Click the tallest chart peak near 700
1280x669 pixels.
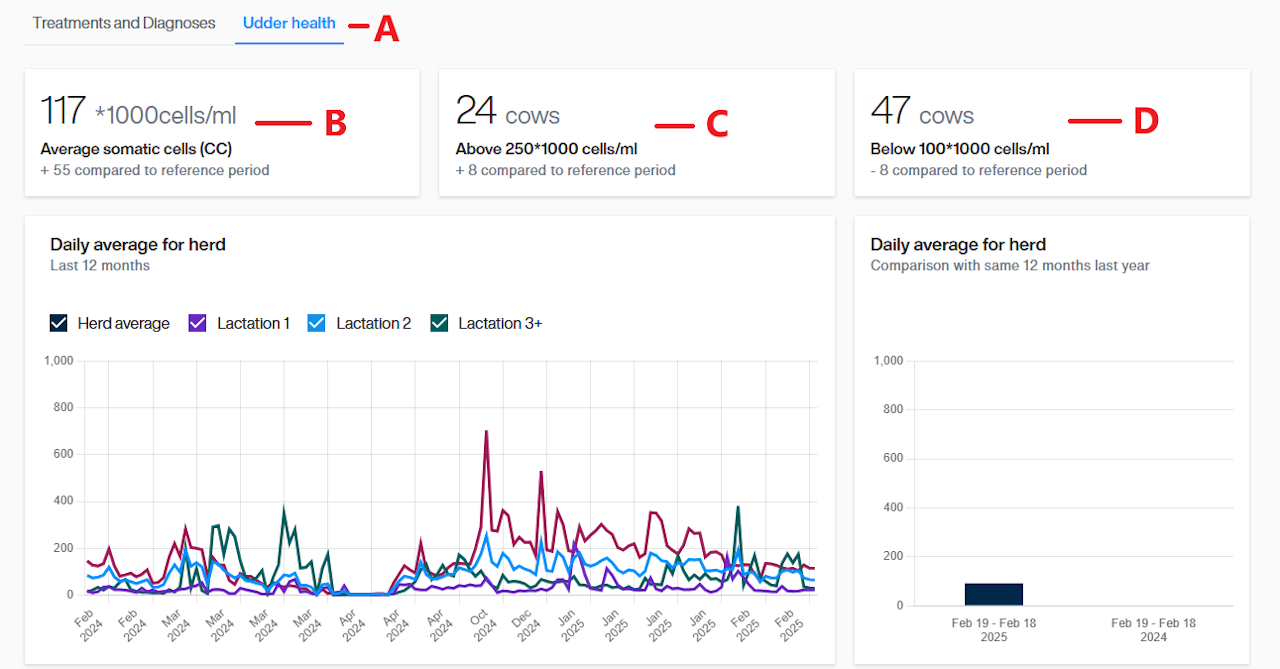click(486, 432)
